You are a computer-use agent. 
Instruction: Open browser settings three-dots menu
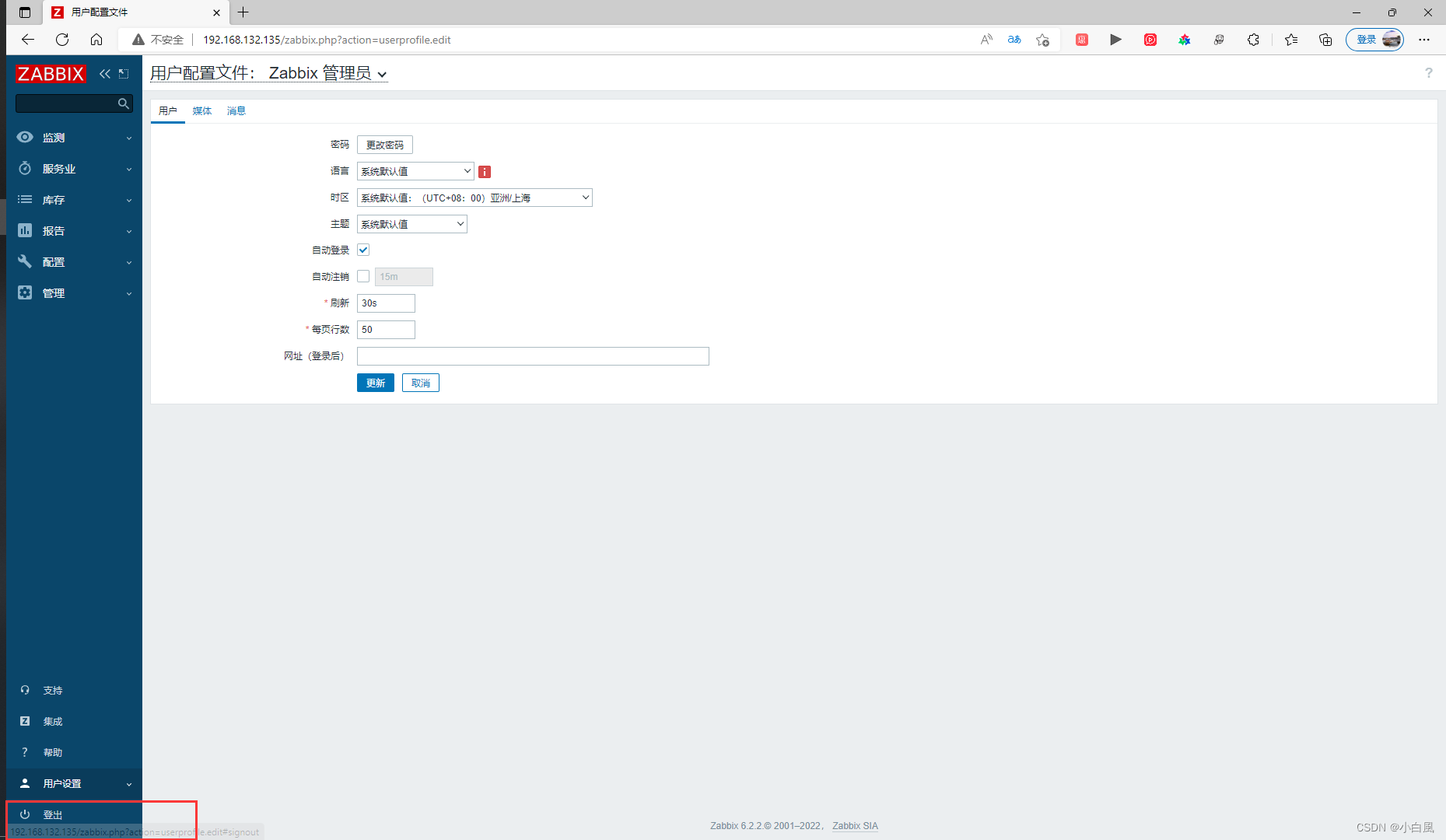(1424, 40)
